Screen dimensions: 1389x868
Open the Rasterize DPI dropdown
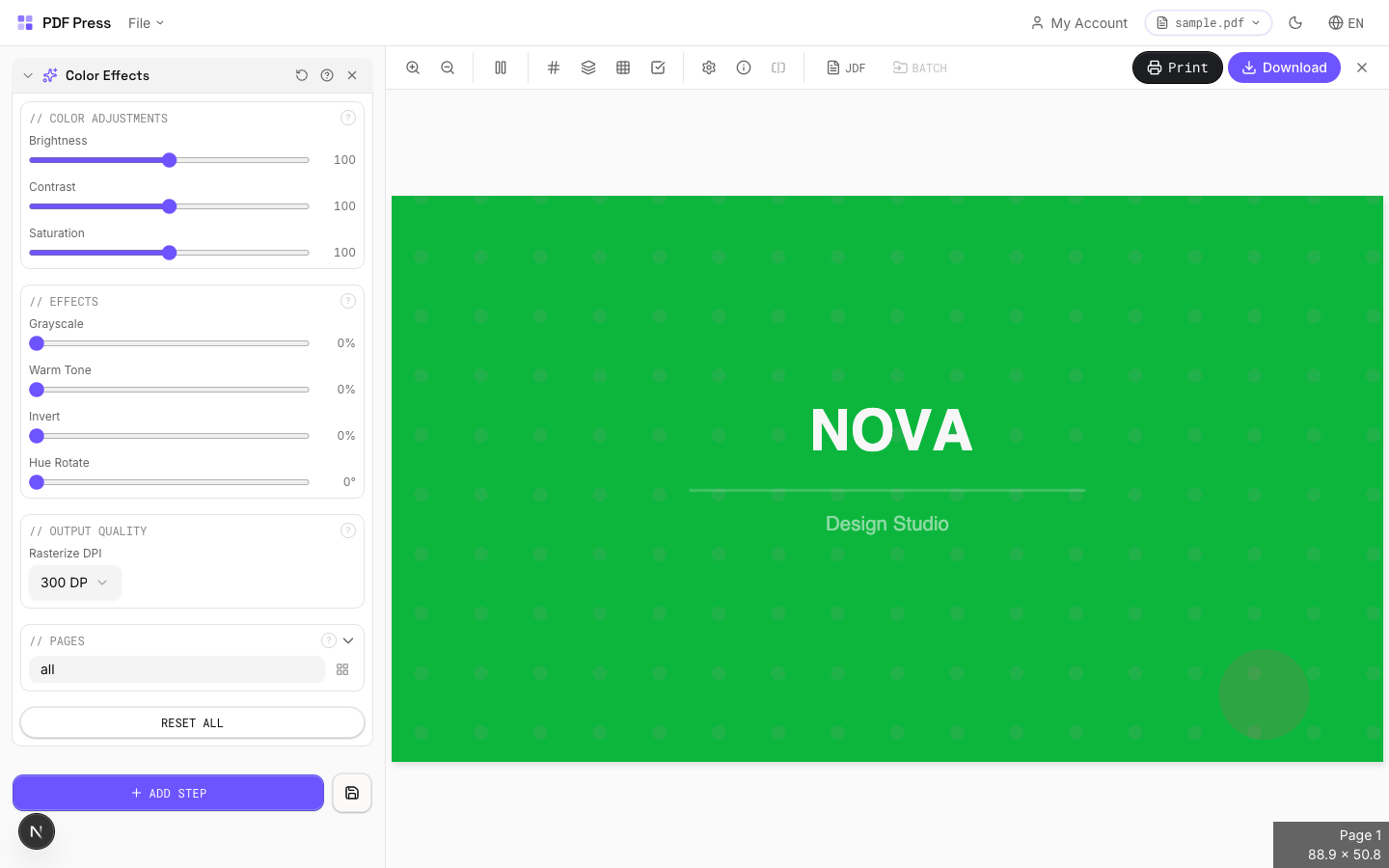click(x=74, y=583)
